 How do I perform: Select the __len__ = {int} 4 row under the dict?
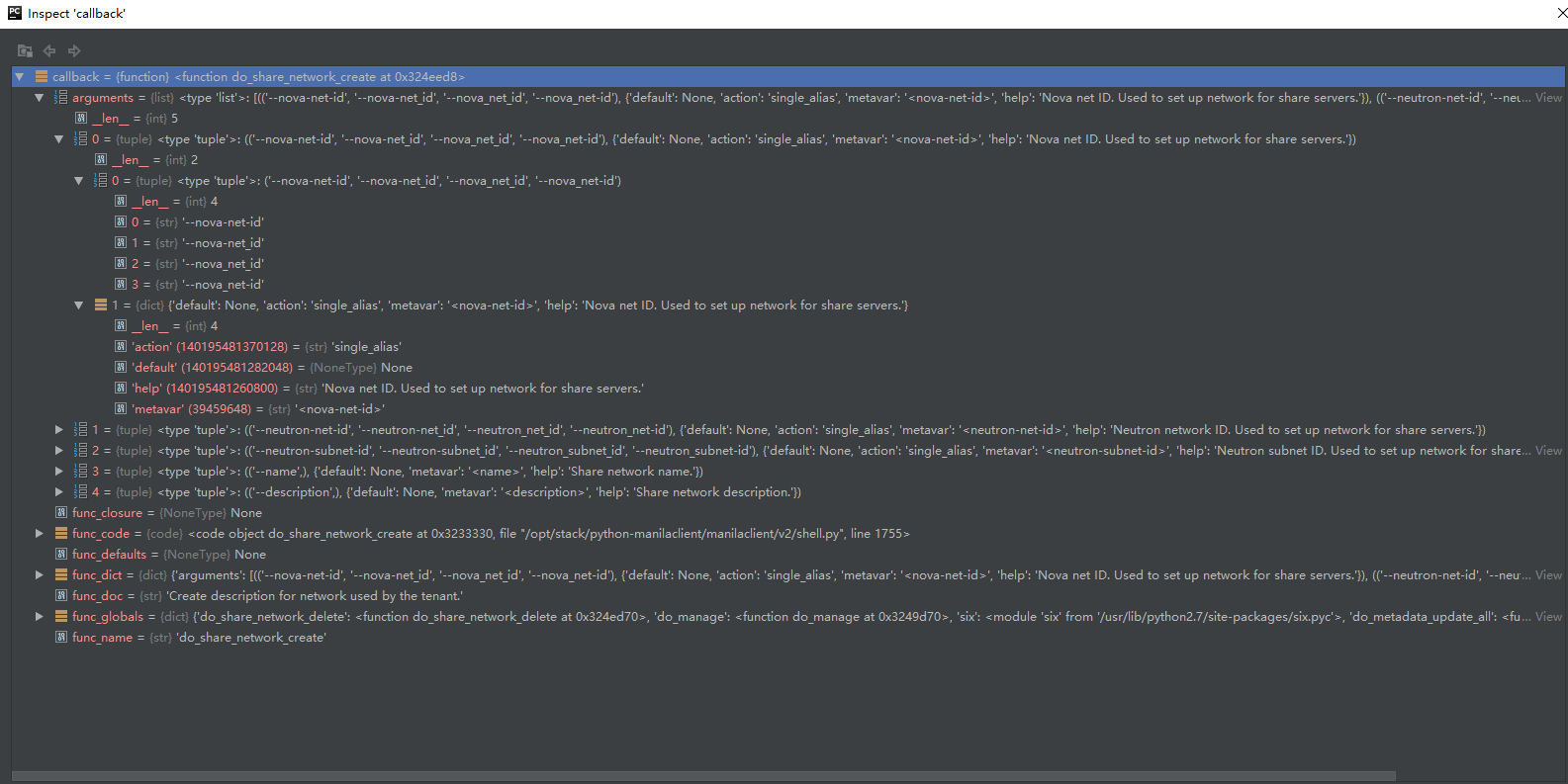click(788, 325)
